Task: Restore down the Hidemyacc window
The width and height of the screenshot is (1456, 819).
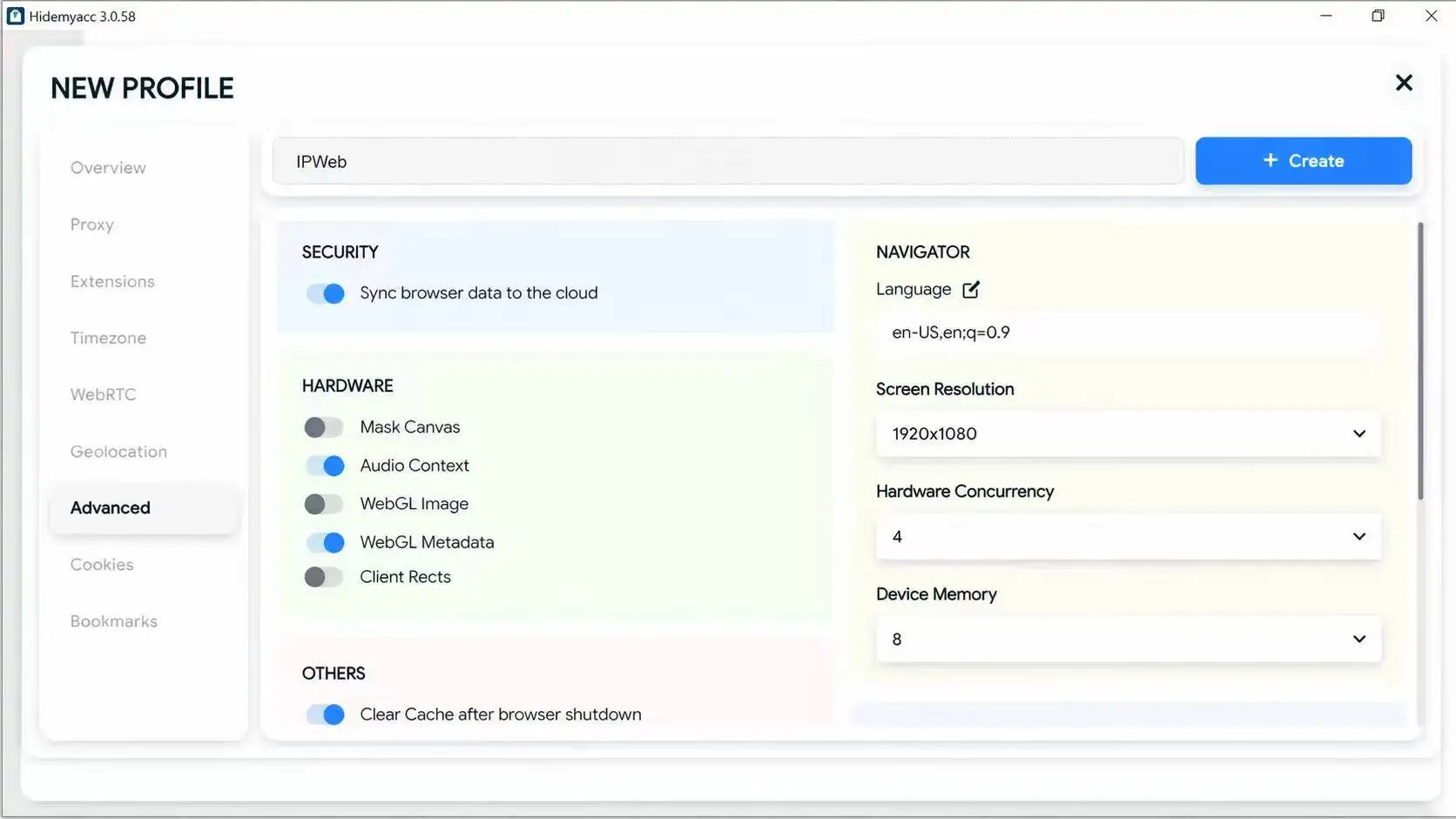Action: [1378, 16]
